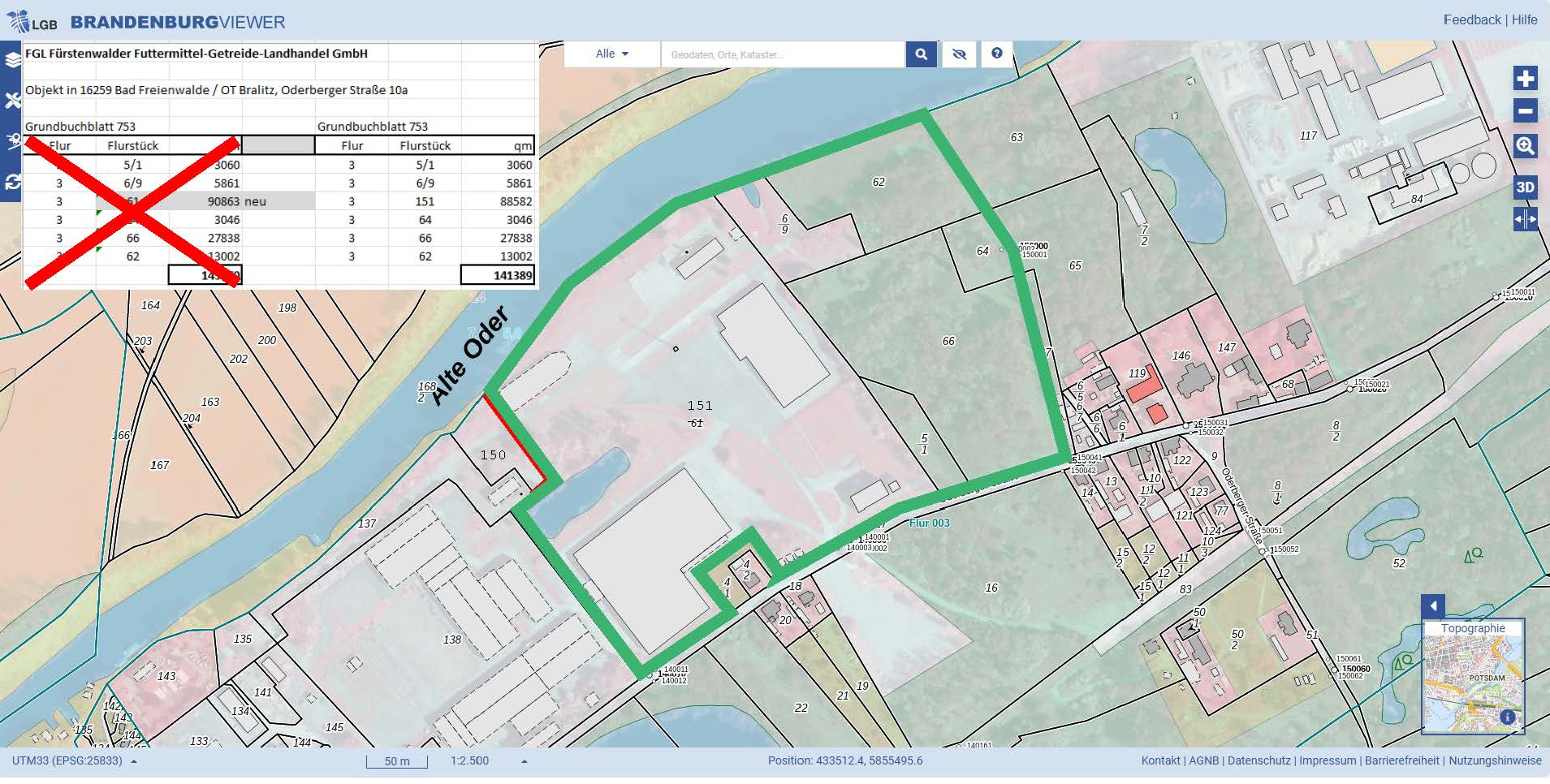Open the Impressum footer link

(1328, 761)
